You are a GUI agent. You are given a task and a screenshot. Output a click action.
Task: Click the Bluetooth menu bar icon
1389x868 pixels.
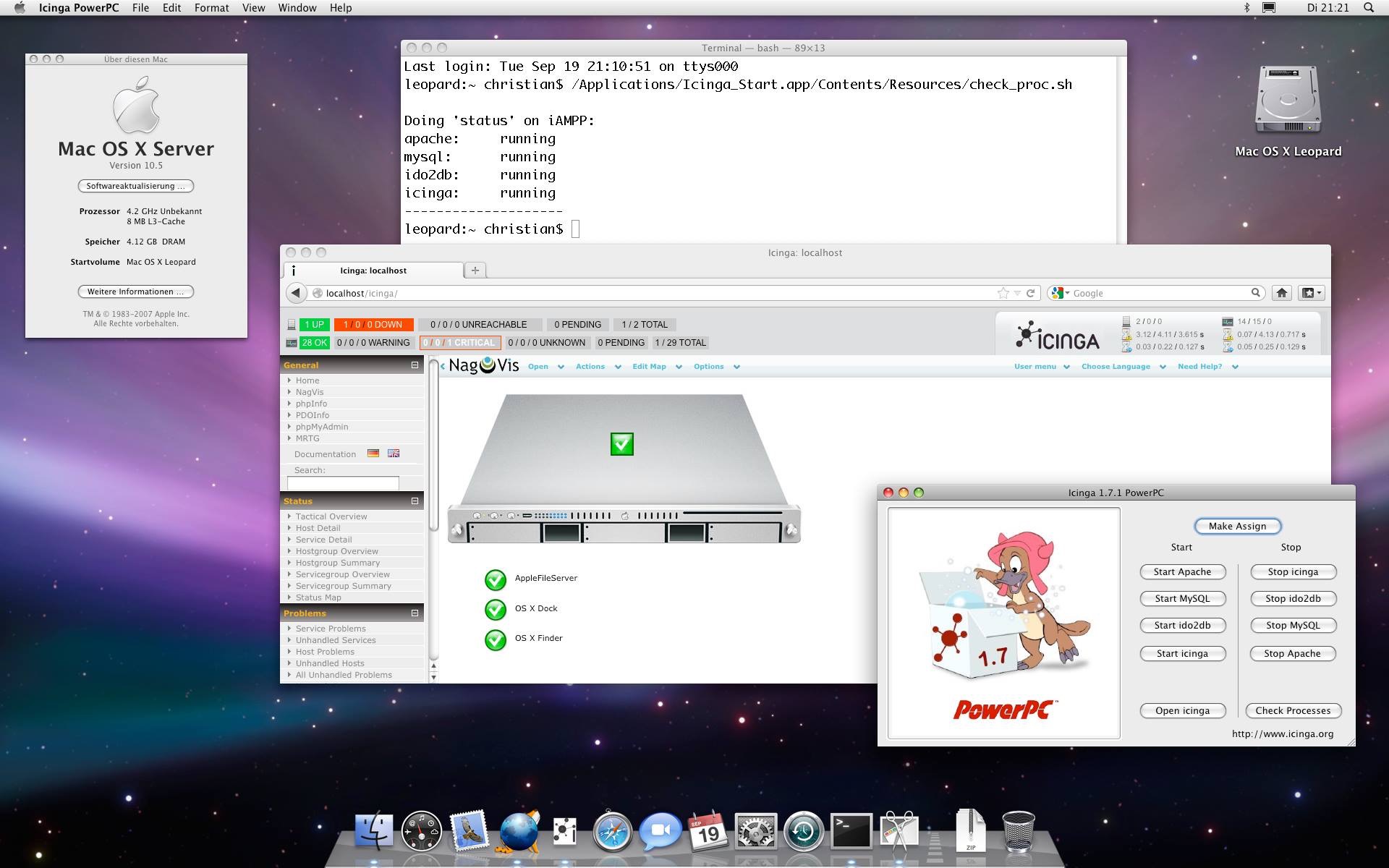[x=1246, y=7]
